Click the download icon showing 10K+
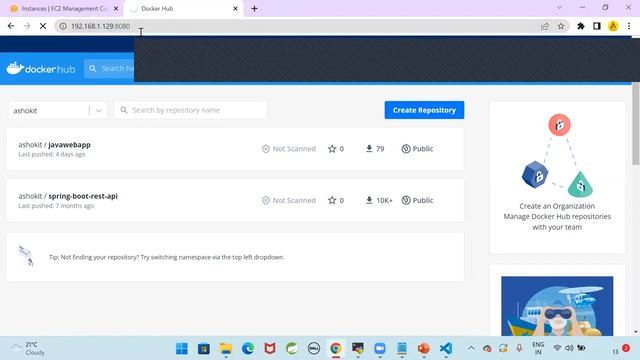This screenshot has height=360, width=640. (369, 200)
